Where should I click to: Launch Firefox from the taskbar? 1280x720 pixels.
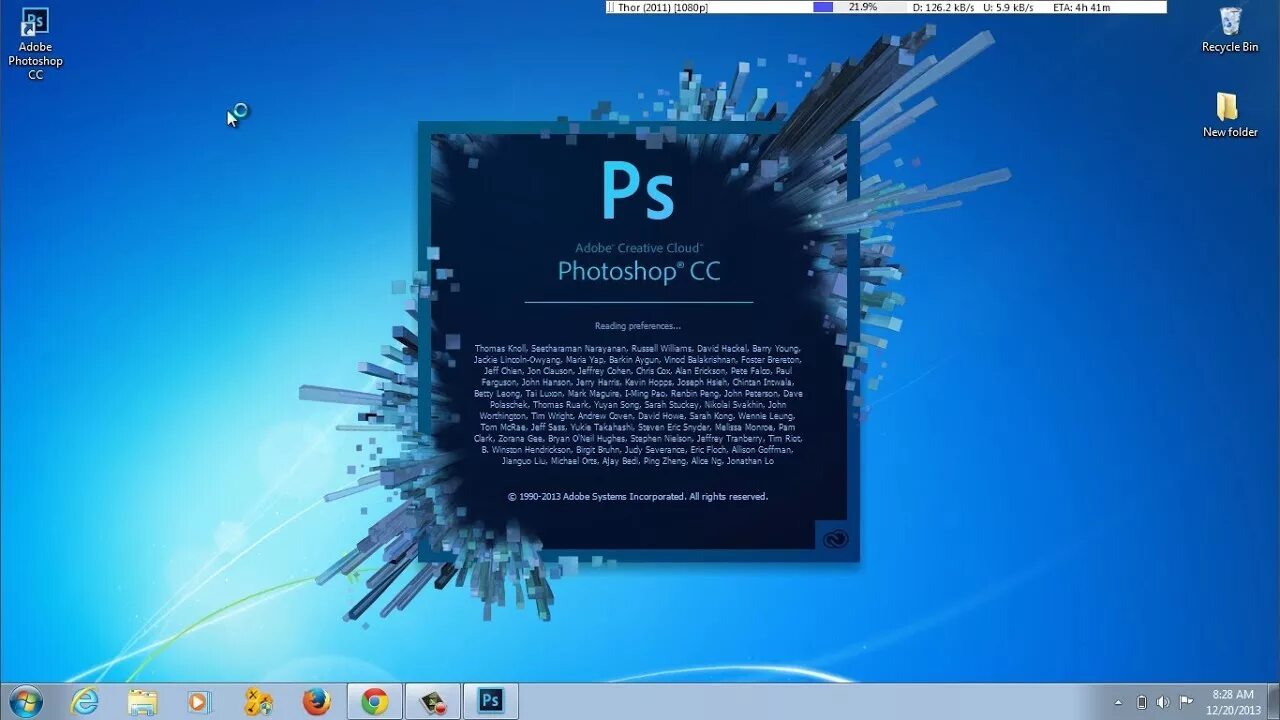click(x=316, y=702)
